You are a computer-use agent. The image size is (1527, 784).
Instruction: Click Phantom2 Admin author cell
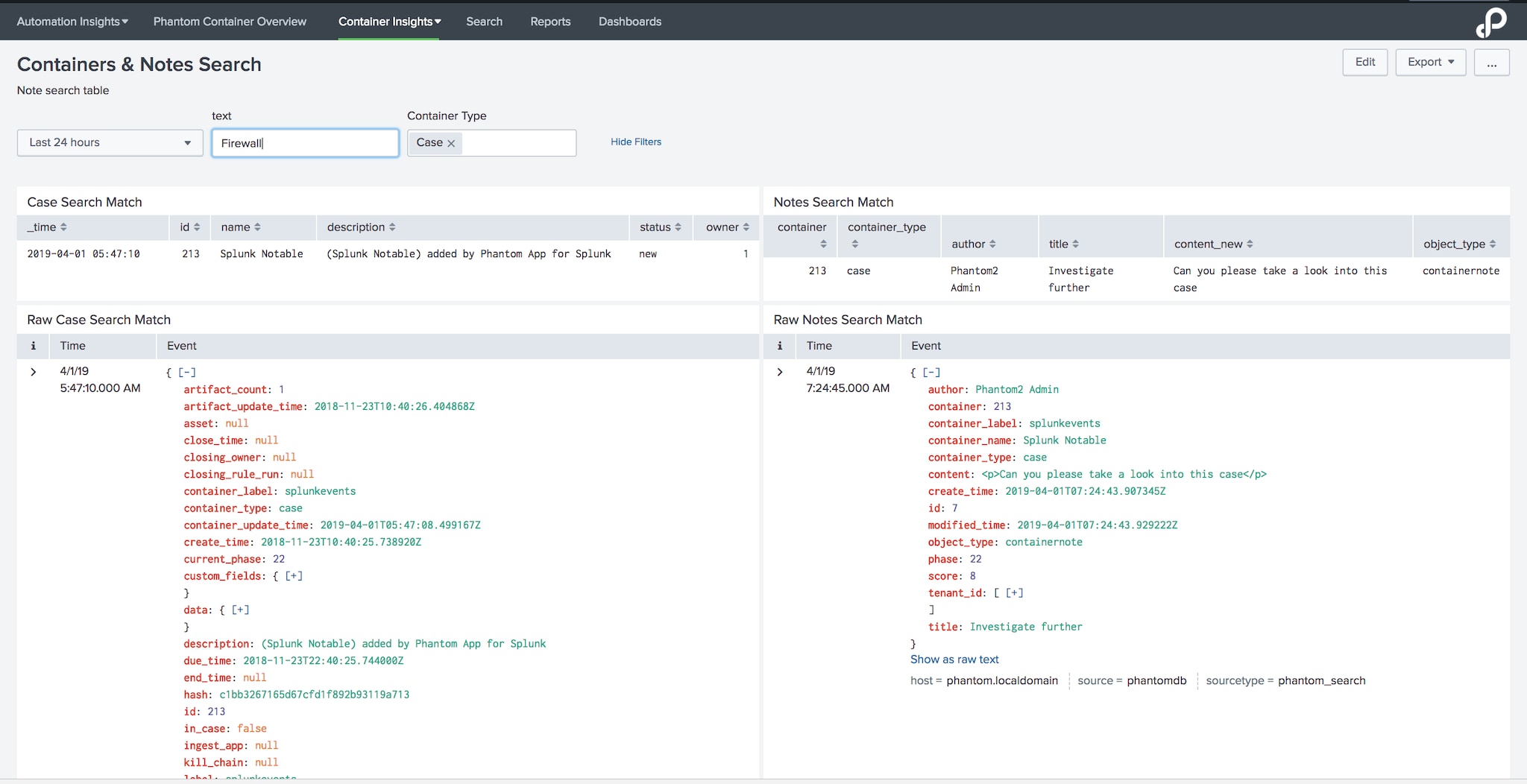tap(974, 279)
